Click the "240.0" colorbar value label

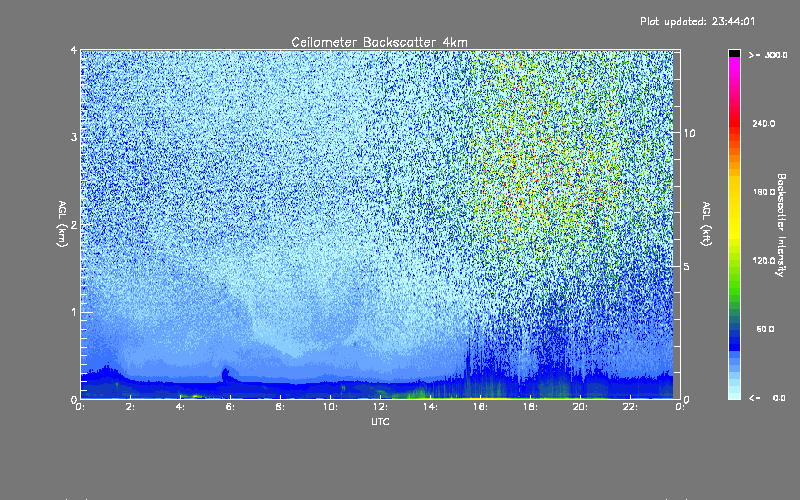pyautogui.click(x=764, y=123)
